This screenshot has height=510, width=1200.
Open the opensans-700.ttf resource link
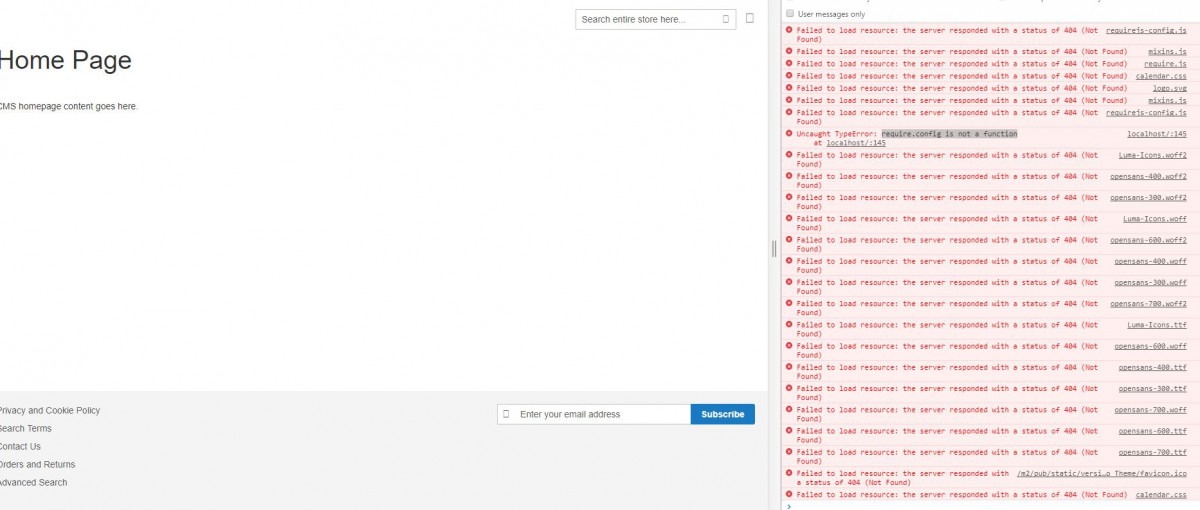[1153, 452]
